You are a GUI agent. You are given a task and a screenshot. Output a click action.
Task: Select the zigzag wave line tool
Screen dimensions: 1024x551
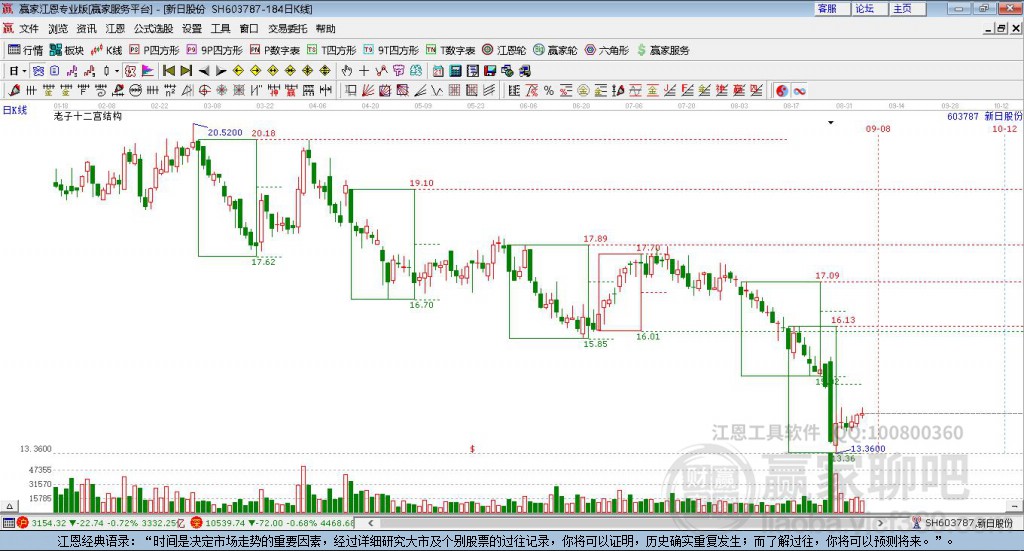pyautogui.click(x=437, y=90)
